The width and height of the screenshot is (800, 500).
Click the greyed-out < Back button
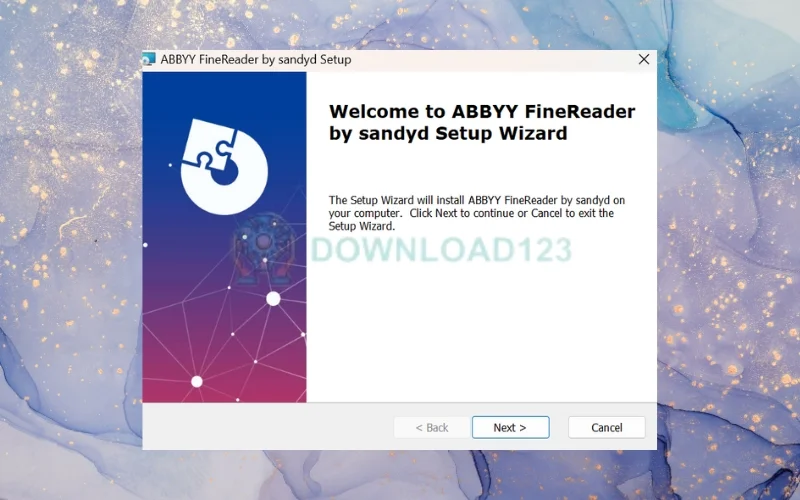[x=432, y=428]
